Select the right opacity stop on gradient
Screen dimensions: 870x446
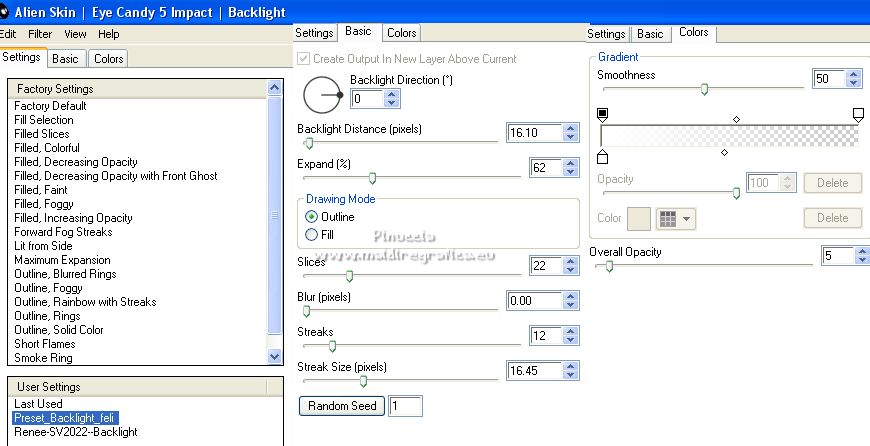coord(858,115)
